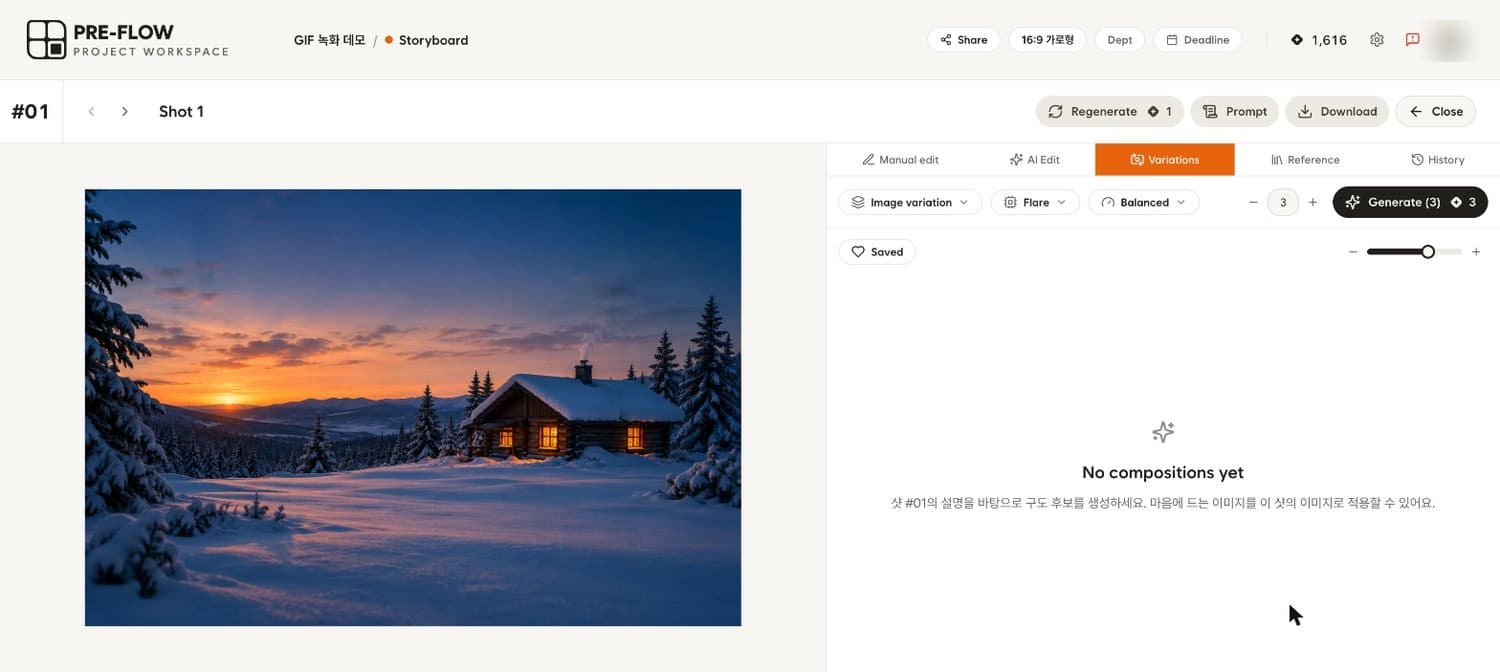Click Generate (3) button
This screenshot has height=672, width=1500.
(1410, 202)
